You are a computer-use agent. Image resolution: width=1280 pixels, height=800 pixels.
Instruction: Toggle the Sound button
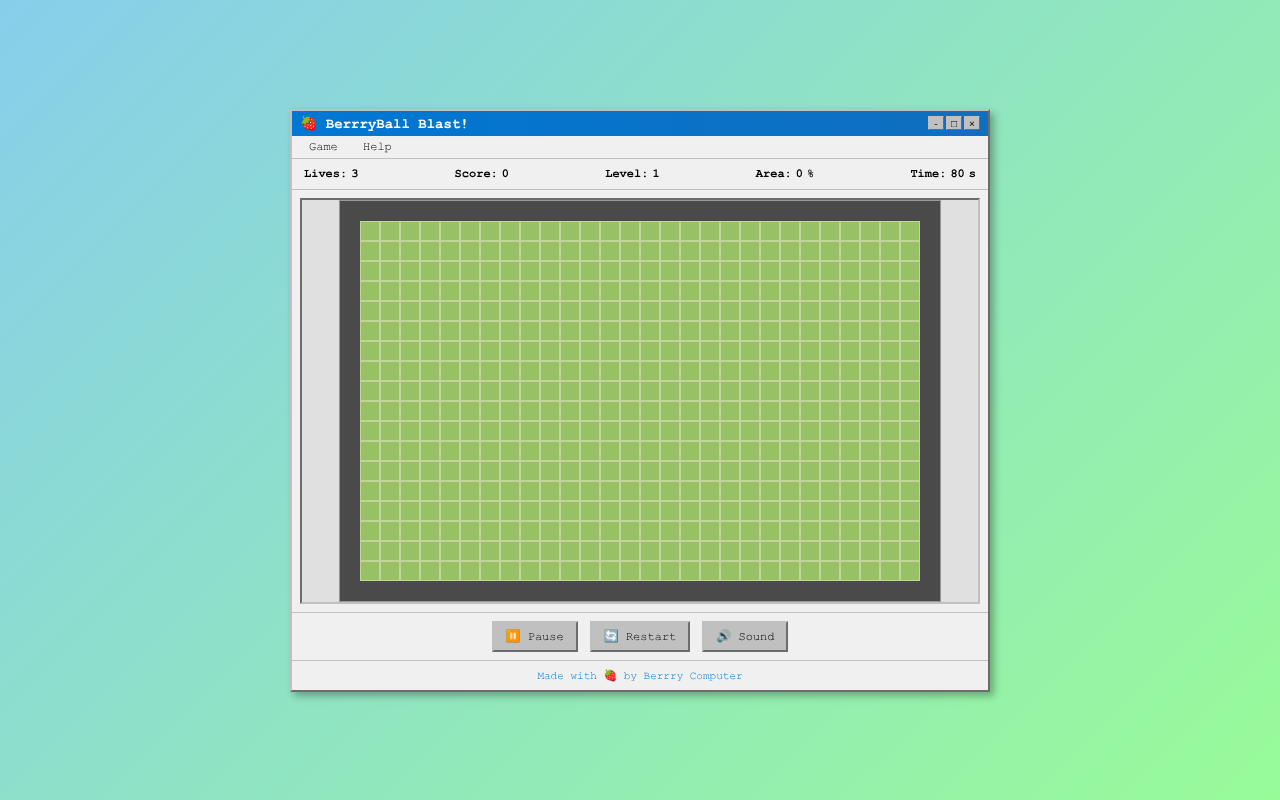tap(744, 636)
